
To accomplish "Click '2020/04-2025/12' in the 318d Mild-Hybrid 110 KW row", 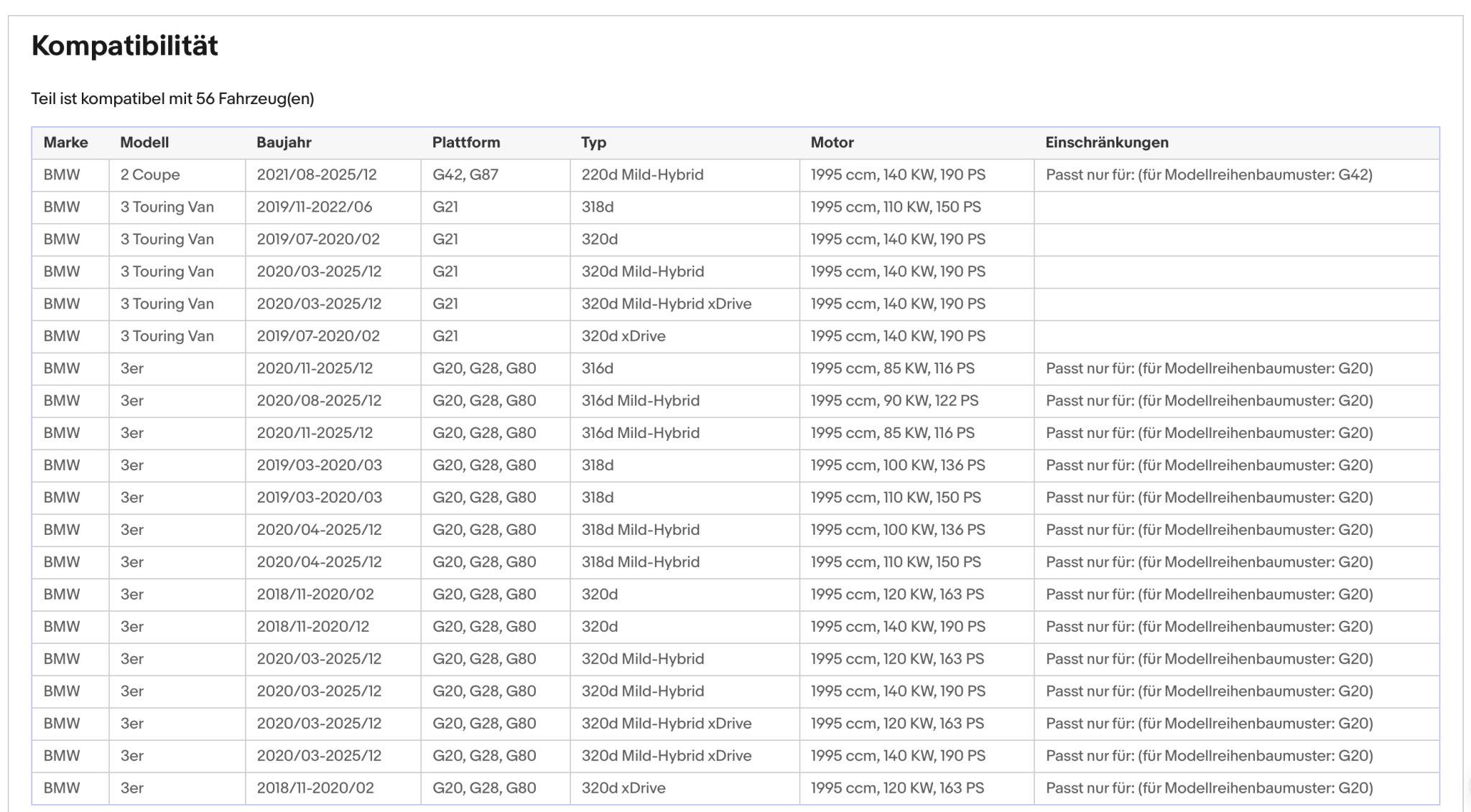I will coord(319,562).
